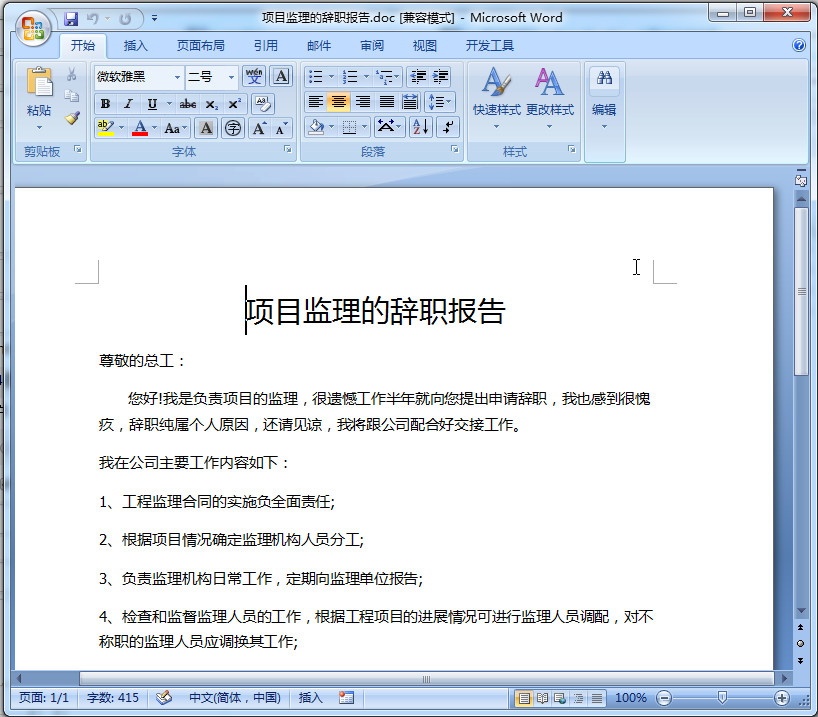This screenshot has height=717, width=818.
Task: Click the Paste clipboard icon
Action: [x=39, y=82]
